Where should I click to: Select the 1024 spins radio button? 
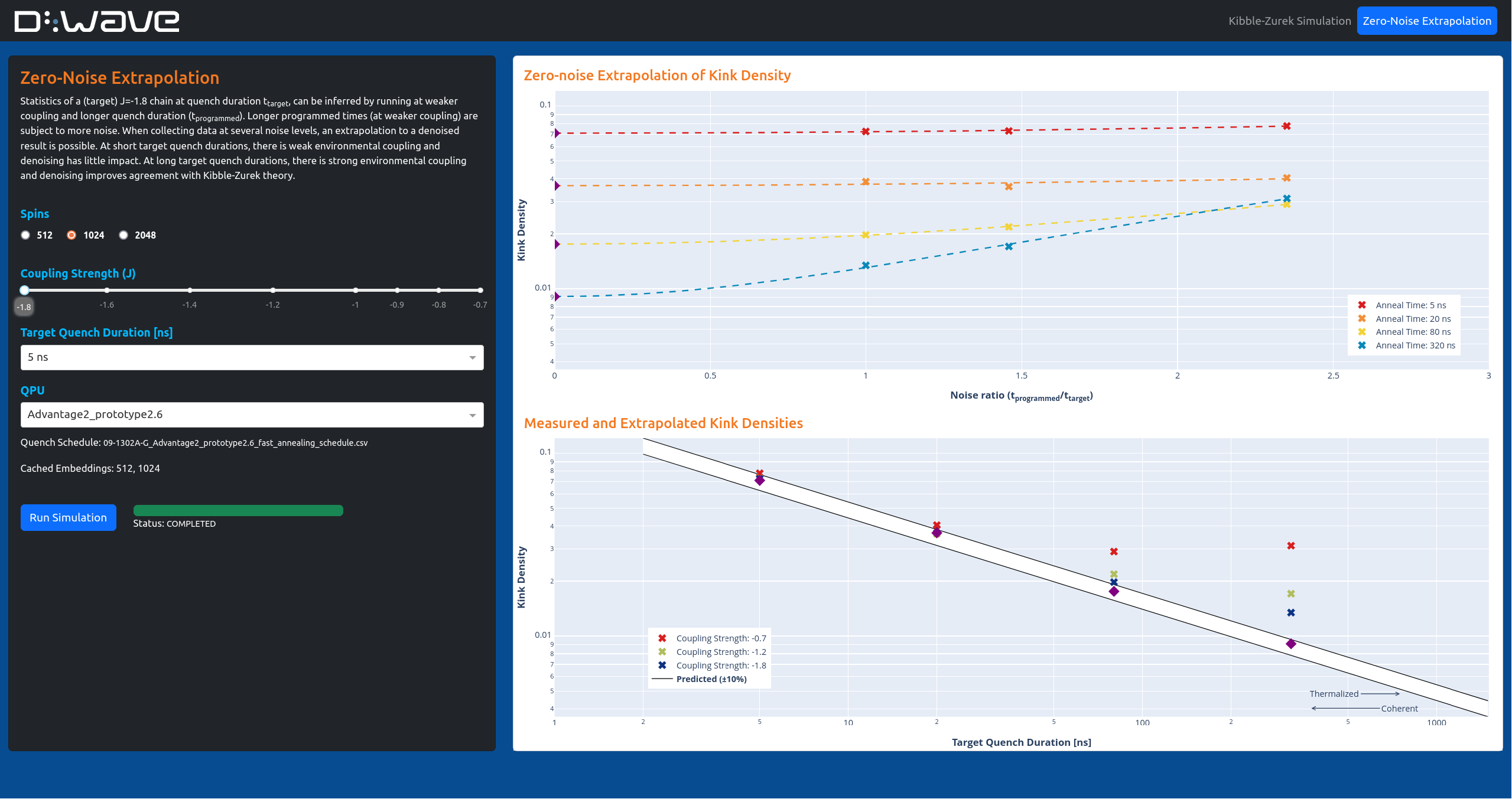pos(71,234)
